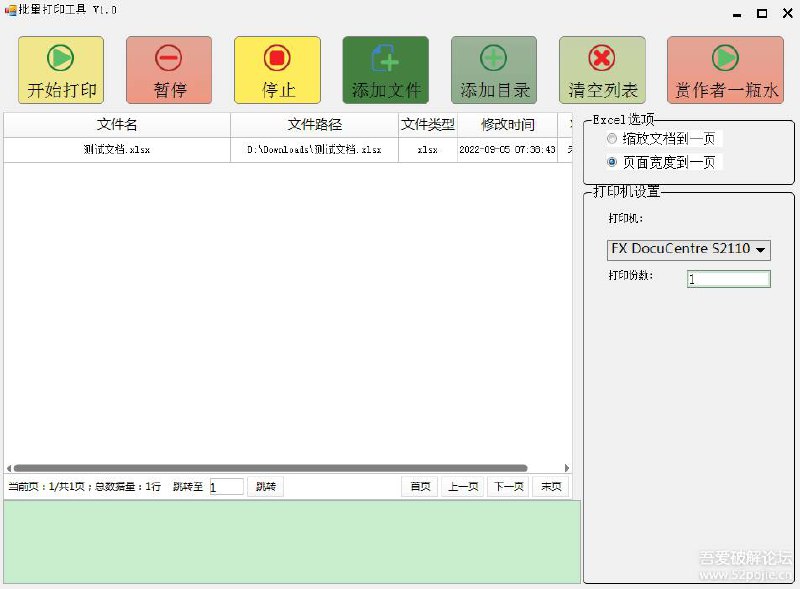Enable scaling document to one page option

(611, 139)
